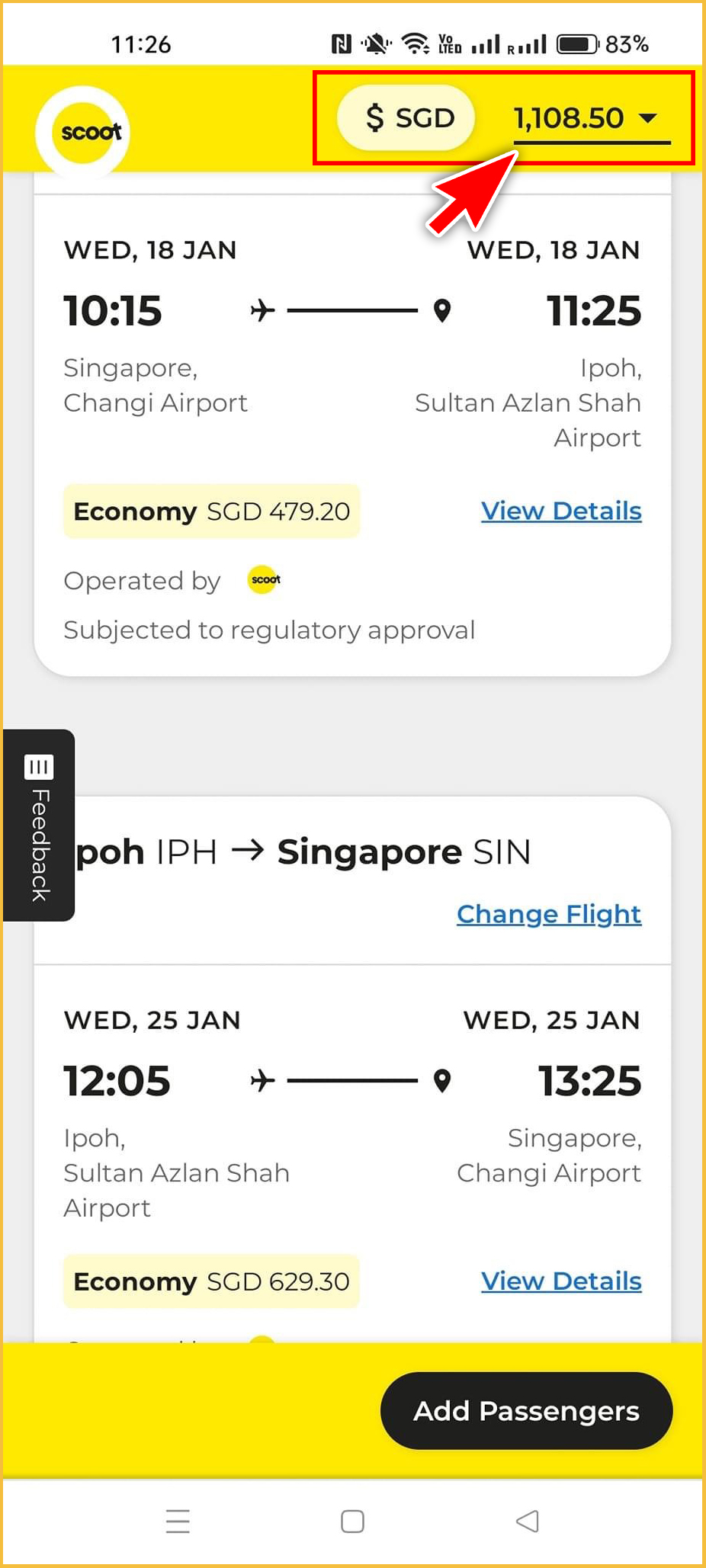Viewport: 706px width, 1568px height.
Task: Tap the airplane icon on 12:05 flight
Action: tap(262, 1081)
